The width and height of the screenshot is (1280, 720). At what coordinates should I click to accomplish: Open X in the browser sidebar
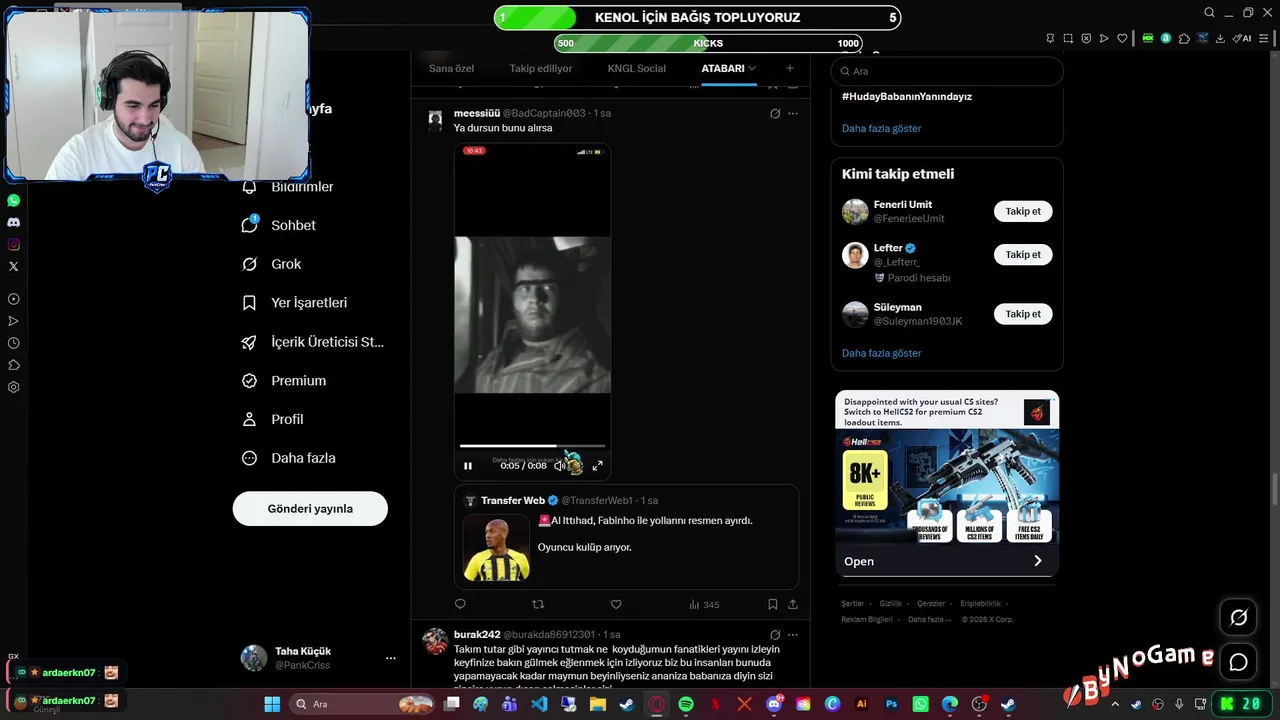[13, 266]
